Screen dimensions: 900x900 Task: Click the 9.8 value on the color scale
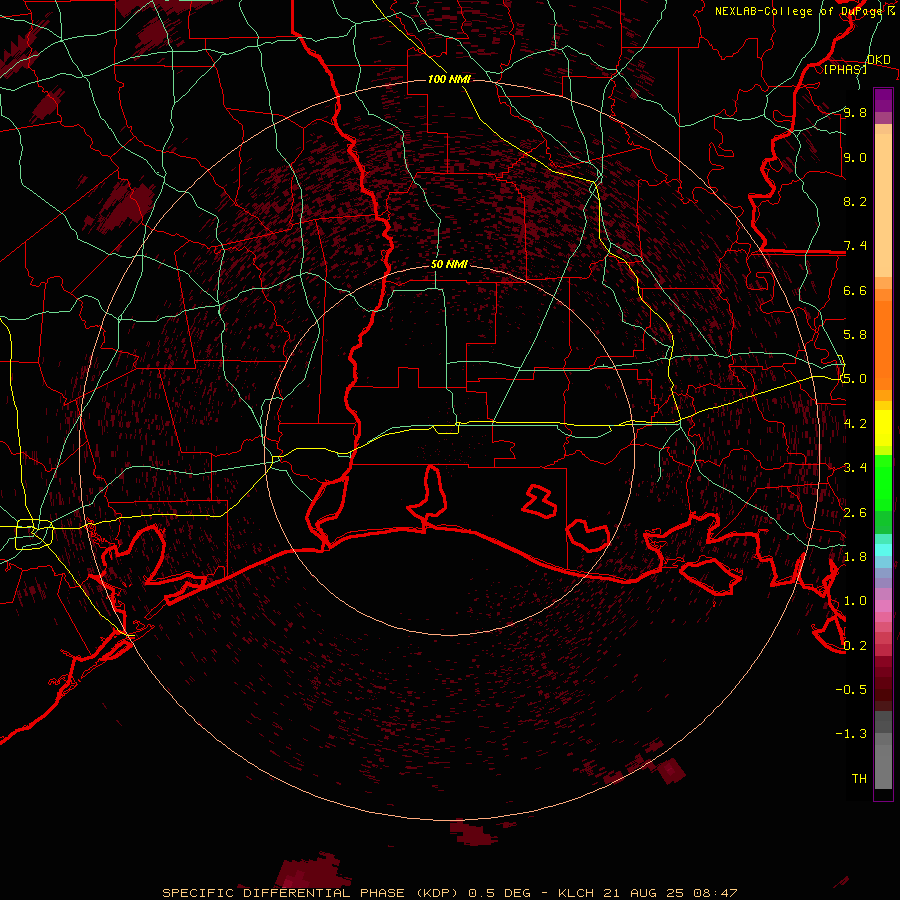coord(855,112)
